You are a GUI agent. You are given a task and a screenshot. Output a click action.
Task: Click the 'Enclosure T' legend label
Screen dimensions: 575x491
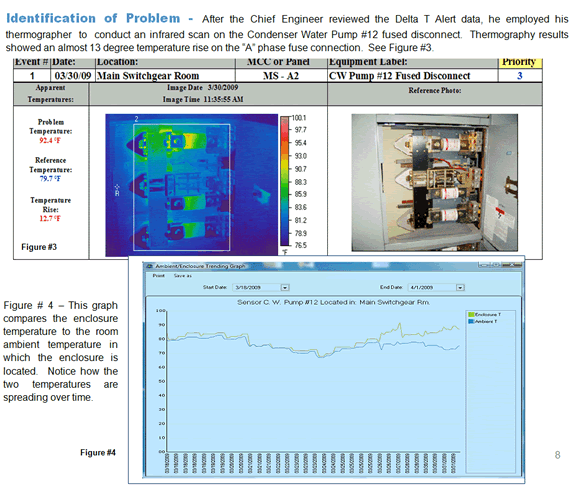[x=488, y=314]
